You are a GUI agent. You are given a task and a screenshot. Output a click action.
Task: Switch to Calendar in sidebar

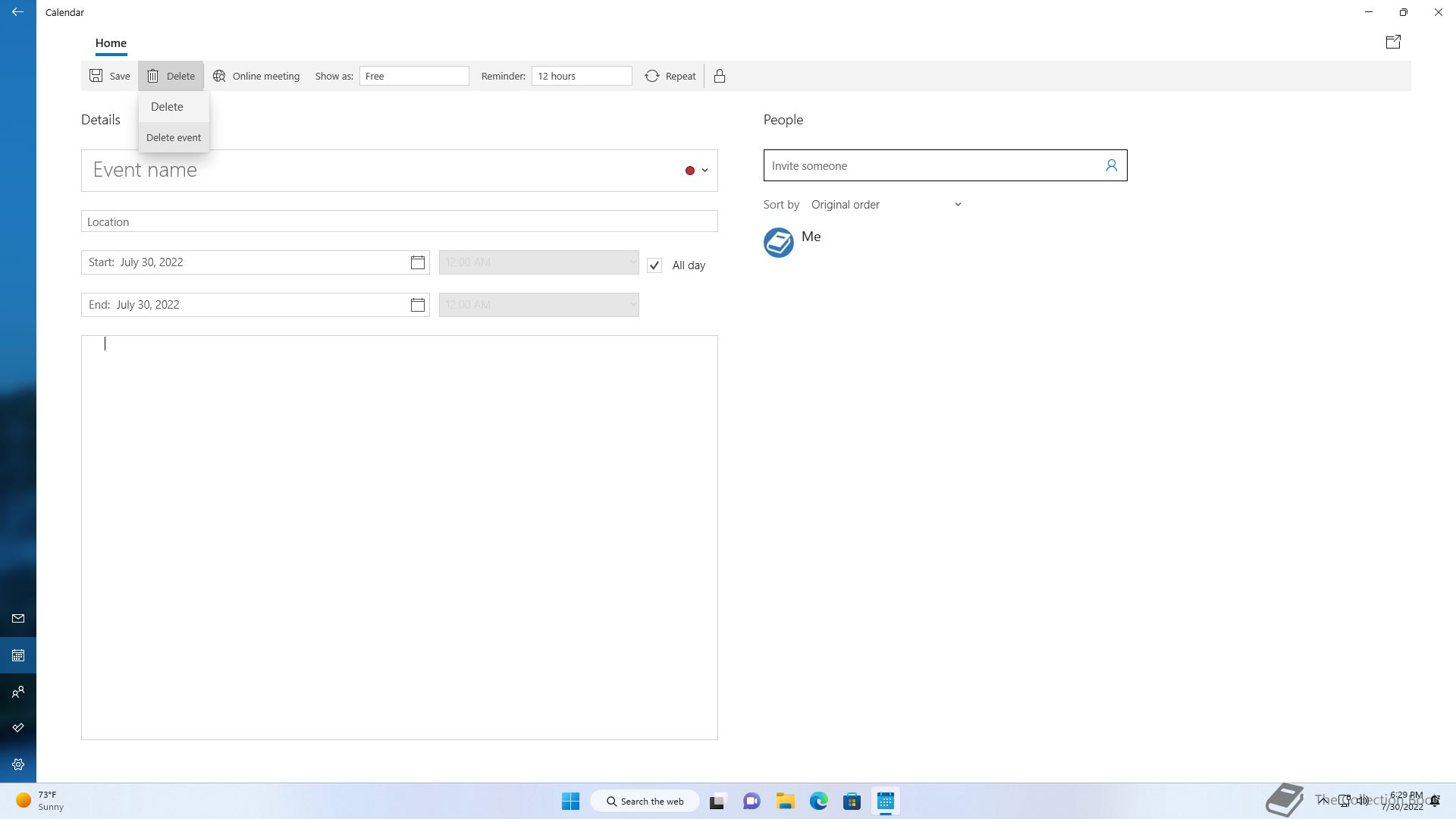coord(18,655)
